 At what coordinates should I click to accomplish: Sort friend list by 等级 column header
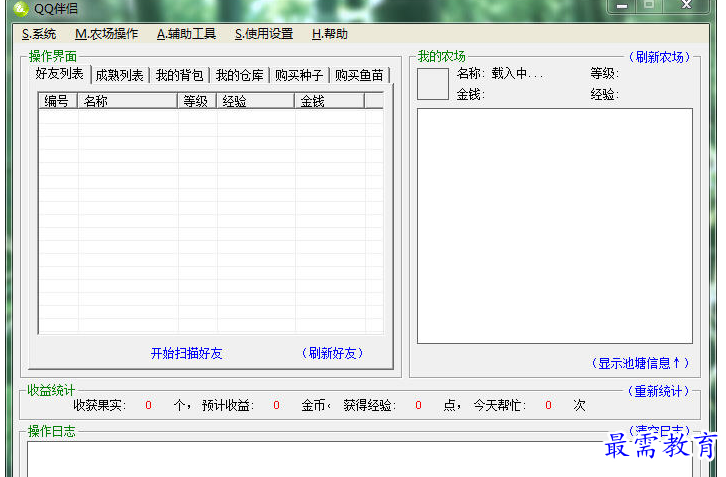click(x=197, y=101)
